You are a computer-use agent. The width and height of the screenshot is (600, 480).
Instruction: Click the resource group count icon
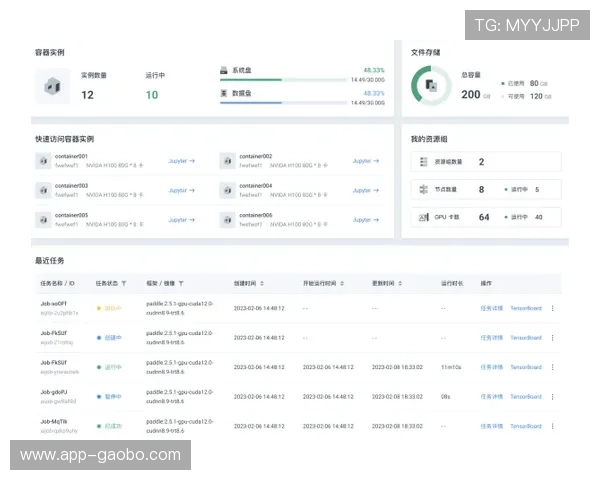tap(423, 161)
